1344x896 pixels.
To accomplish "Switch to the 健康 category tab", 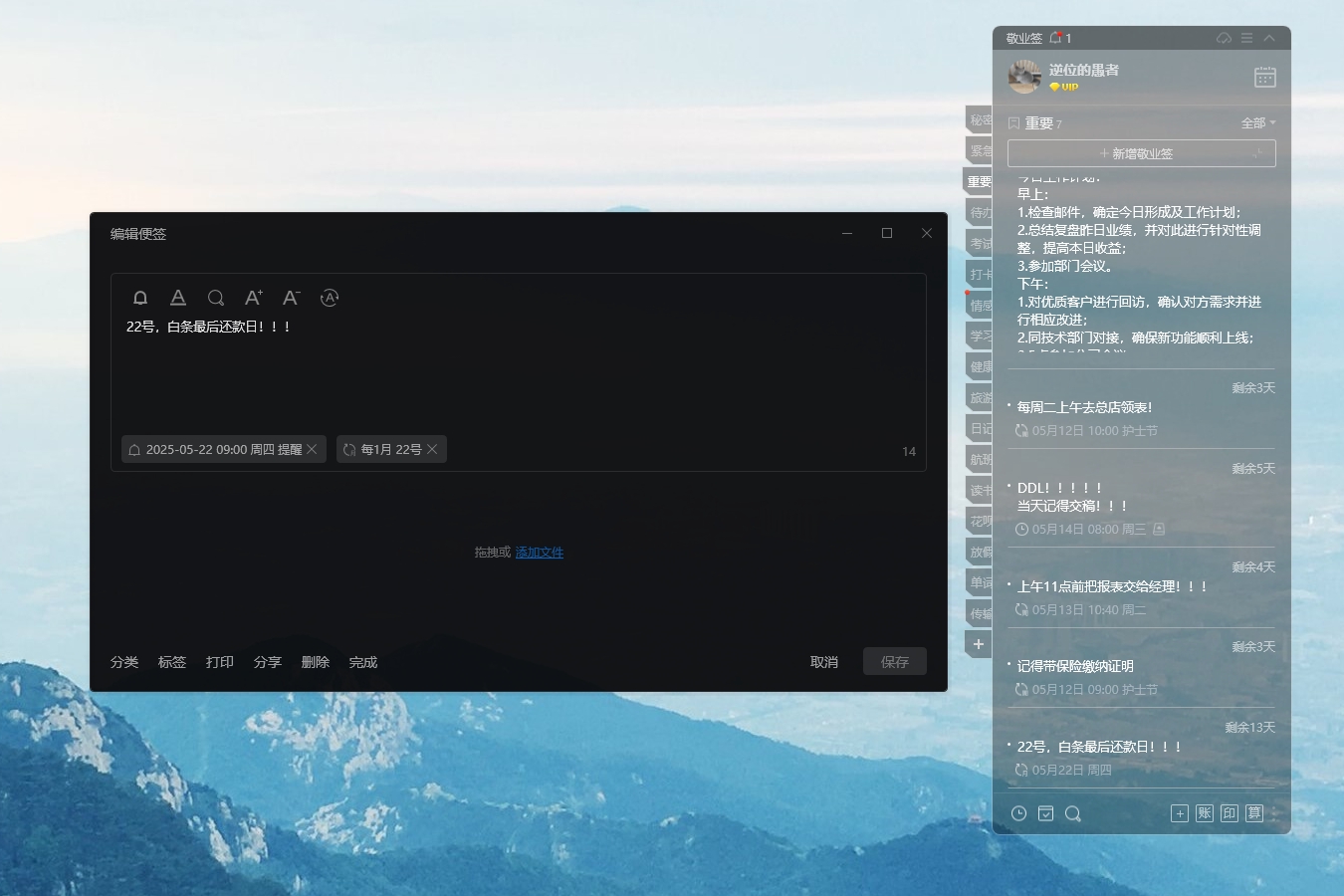I will [979, 366].
